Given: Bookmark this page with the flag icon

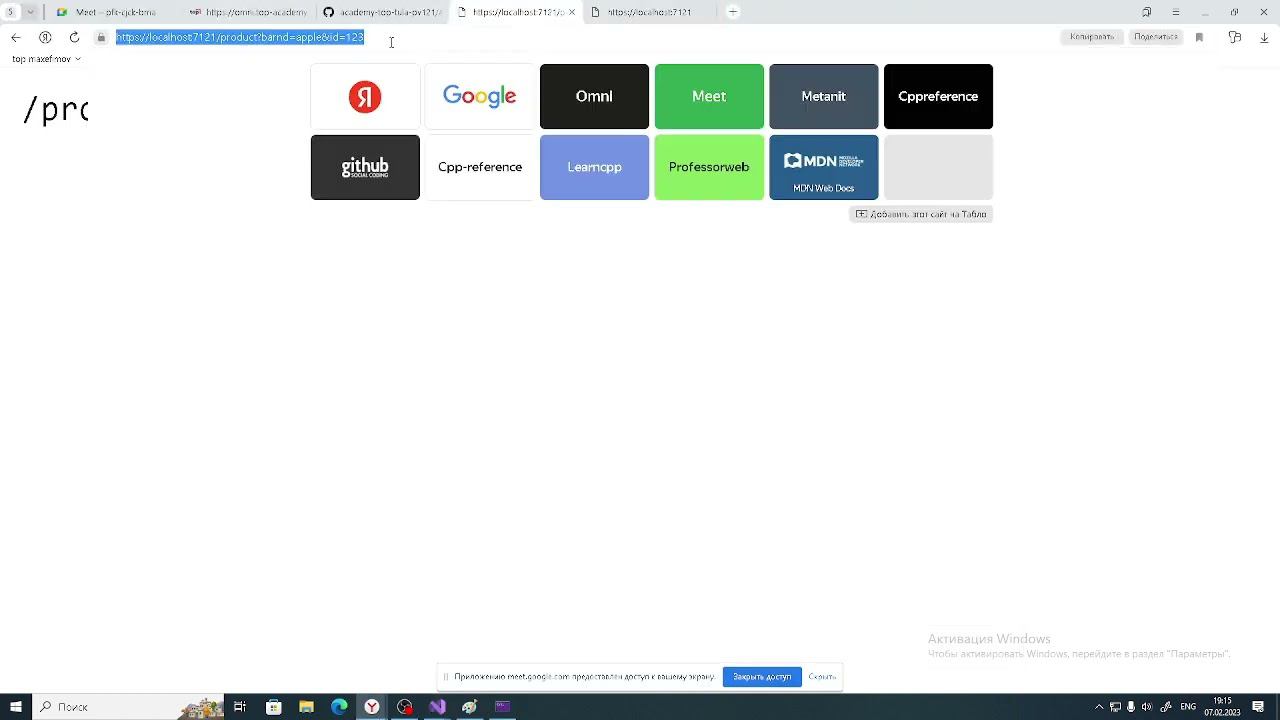Looking at the screenshot, I should 1199,37.
